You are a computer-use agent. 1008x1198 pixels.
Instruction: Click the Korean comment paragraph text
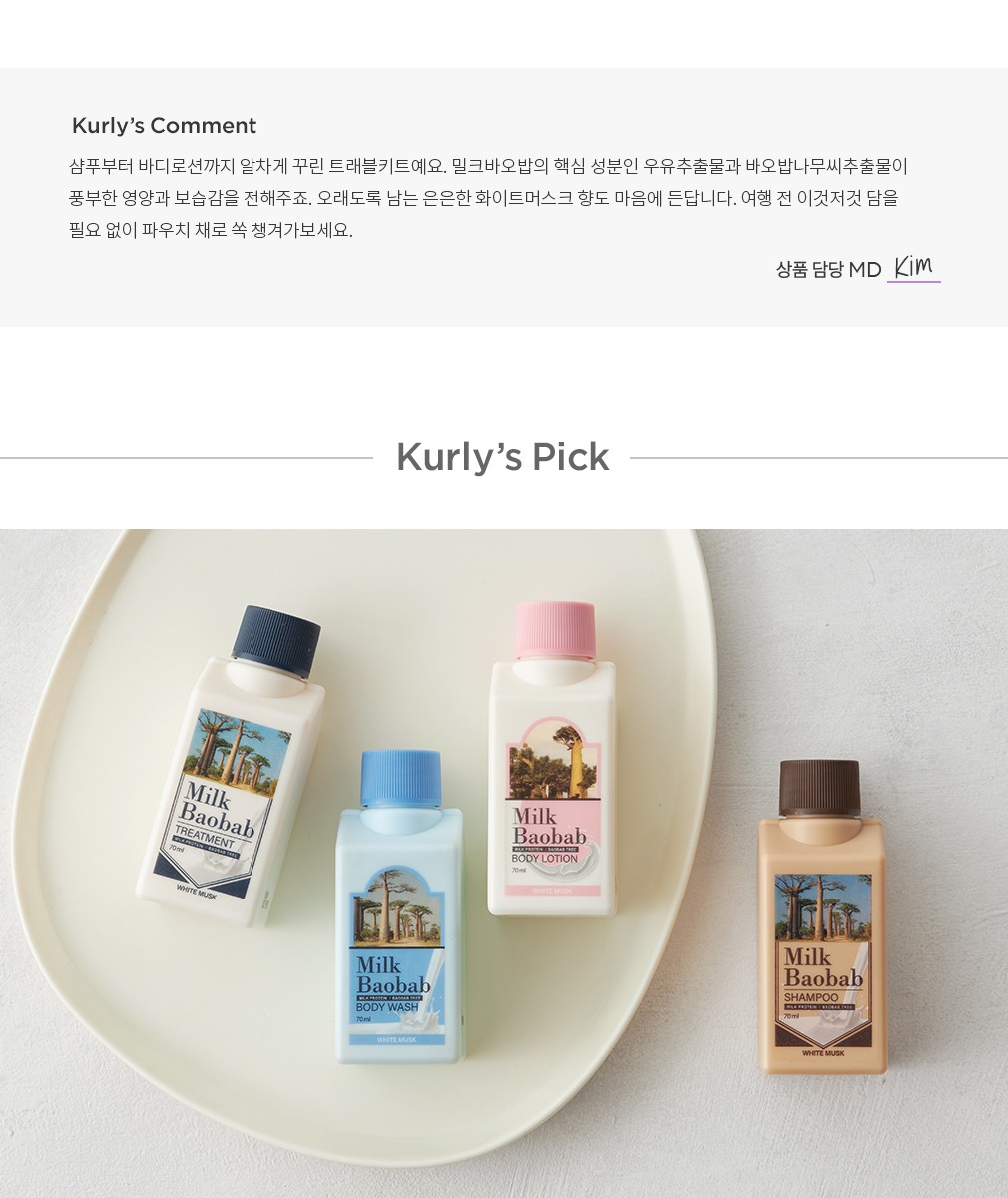click(x=488, y=198)
